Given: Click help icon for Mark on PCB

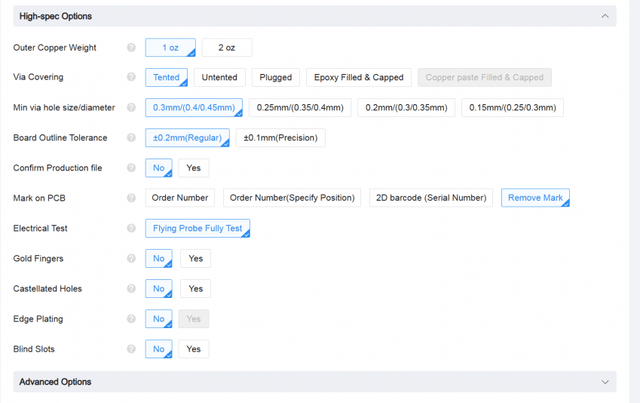Looking at the screenshot, I should 131,198.
